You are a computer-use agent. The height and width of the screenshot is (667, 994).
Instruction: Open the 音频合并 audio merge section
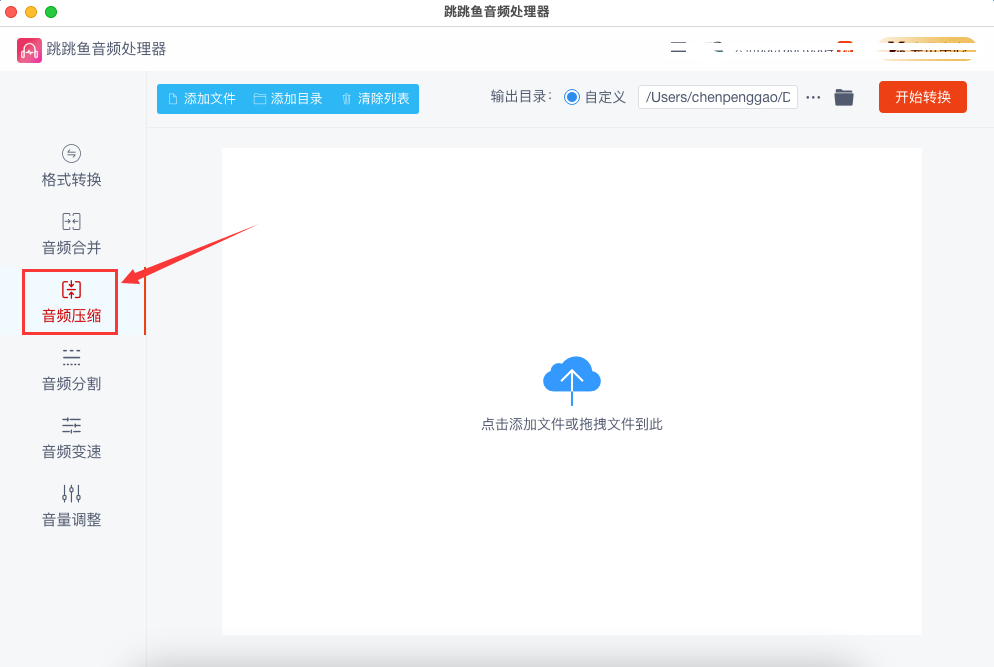(72, 234)
